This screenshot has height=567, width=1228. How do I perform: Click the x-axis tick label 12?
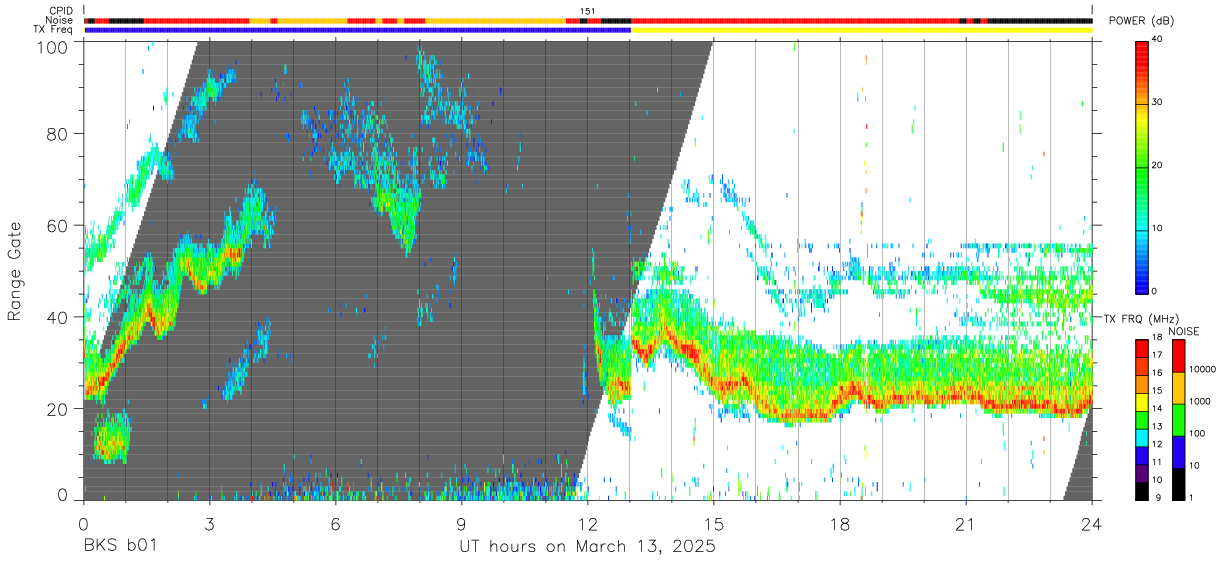[587, 523]
